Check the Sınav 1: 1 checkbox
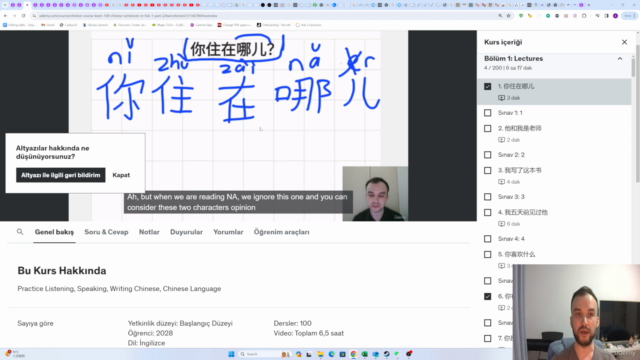Viewport: 640px width, 360px height. (x=487, y=113)
